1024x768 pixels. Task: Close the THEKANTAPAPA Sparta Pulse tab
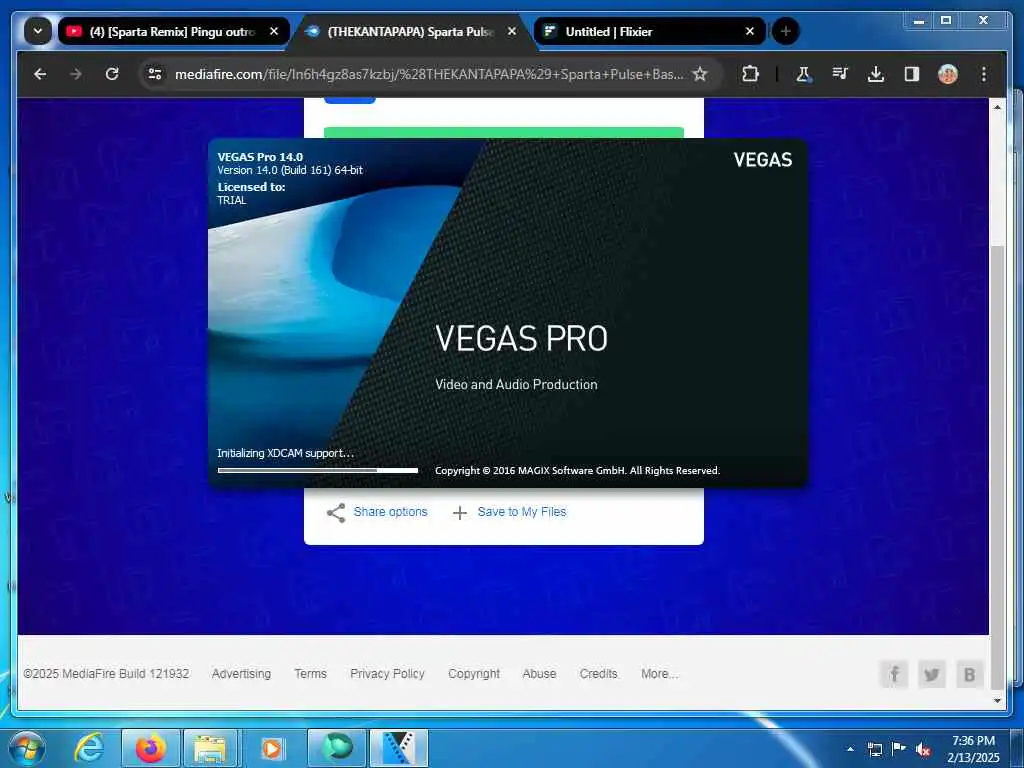point(512,31)
